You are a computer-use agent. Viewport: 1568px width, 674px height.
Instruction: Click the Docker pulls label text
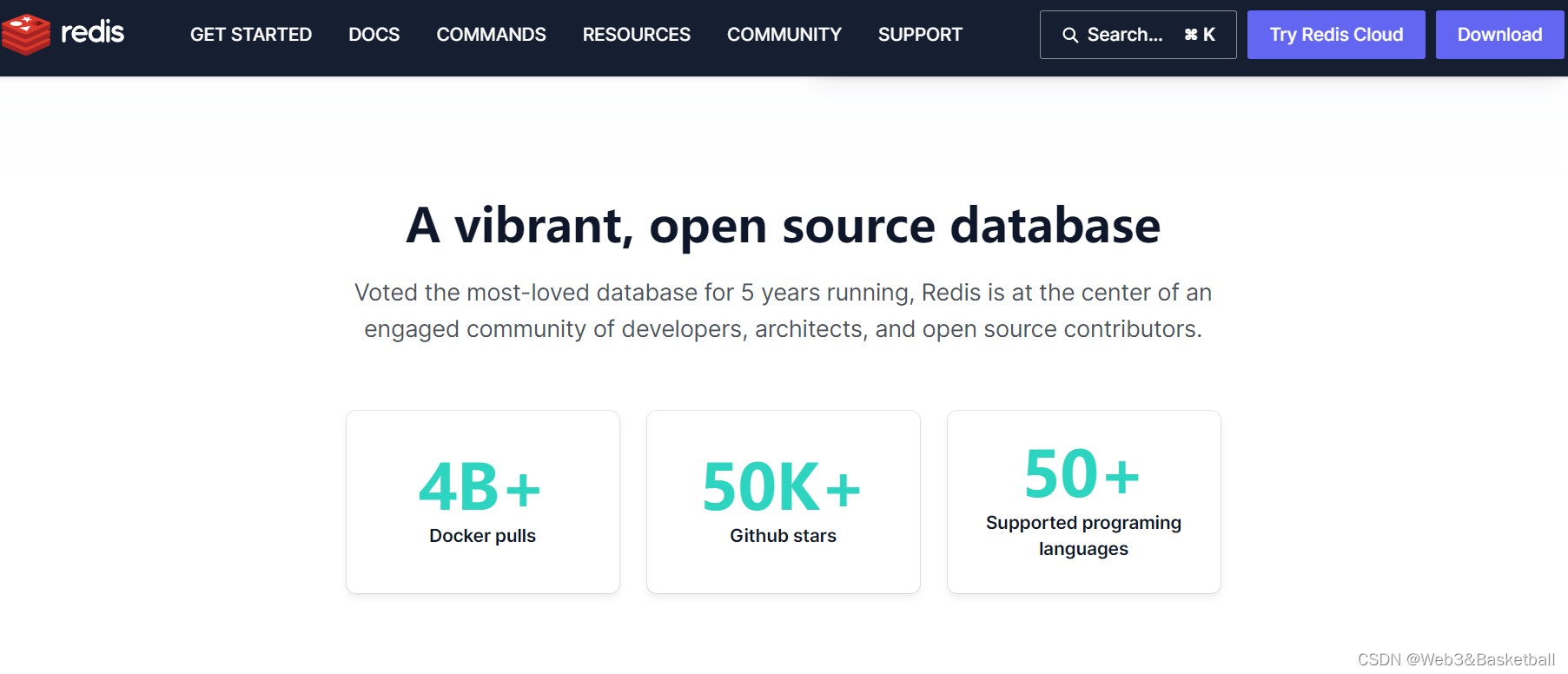coord(483,536)
